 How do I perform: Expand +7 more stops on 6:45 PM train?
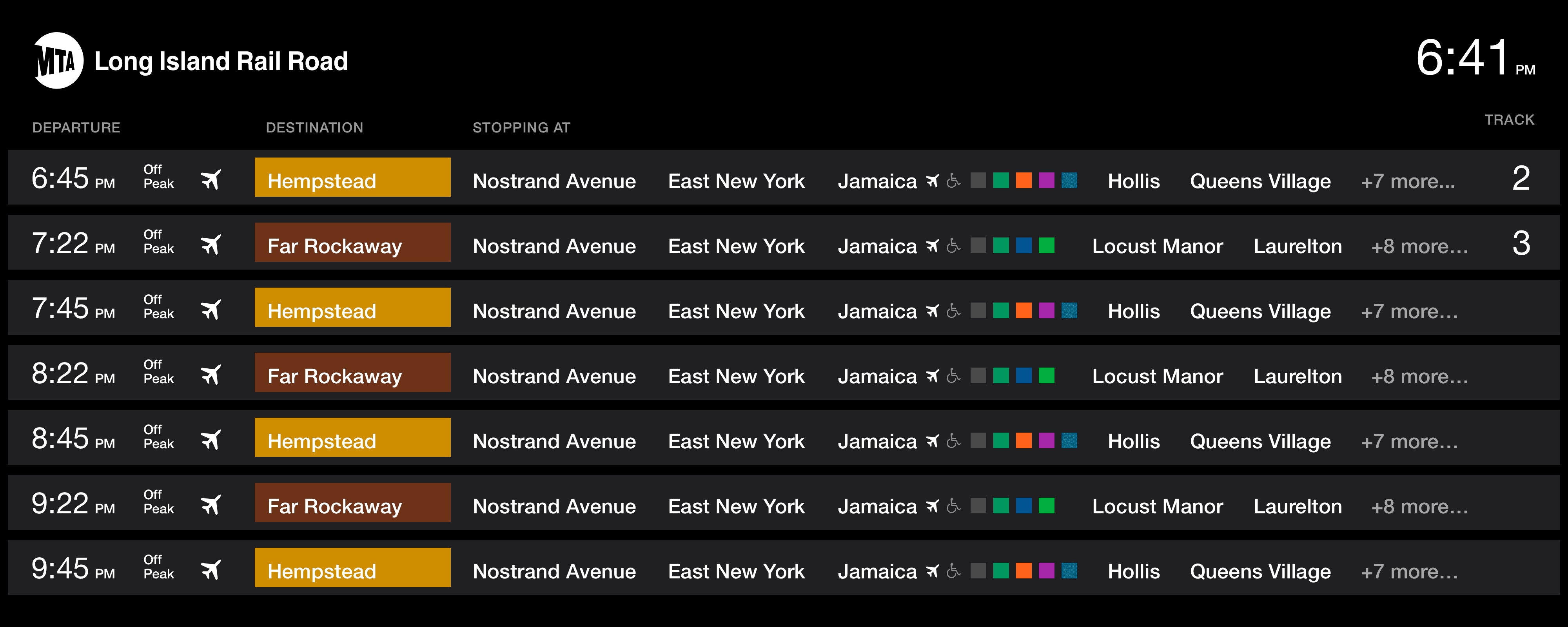[1407, 181]
